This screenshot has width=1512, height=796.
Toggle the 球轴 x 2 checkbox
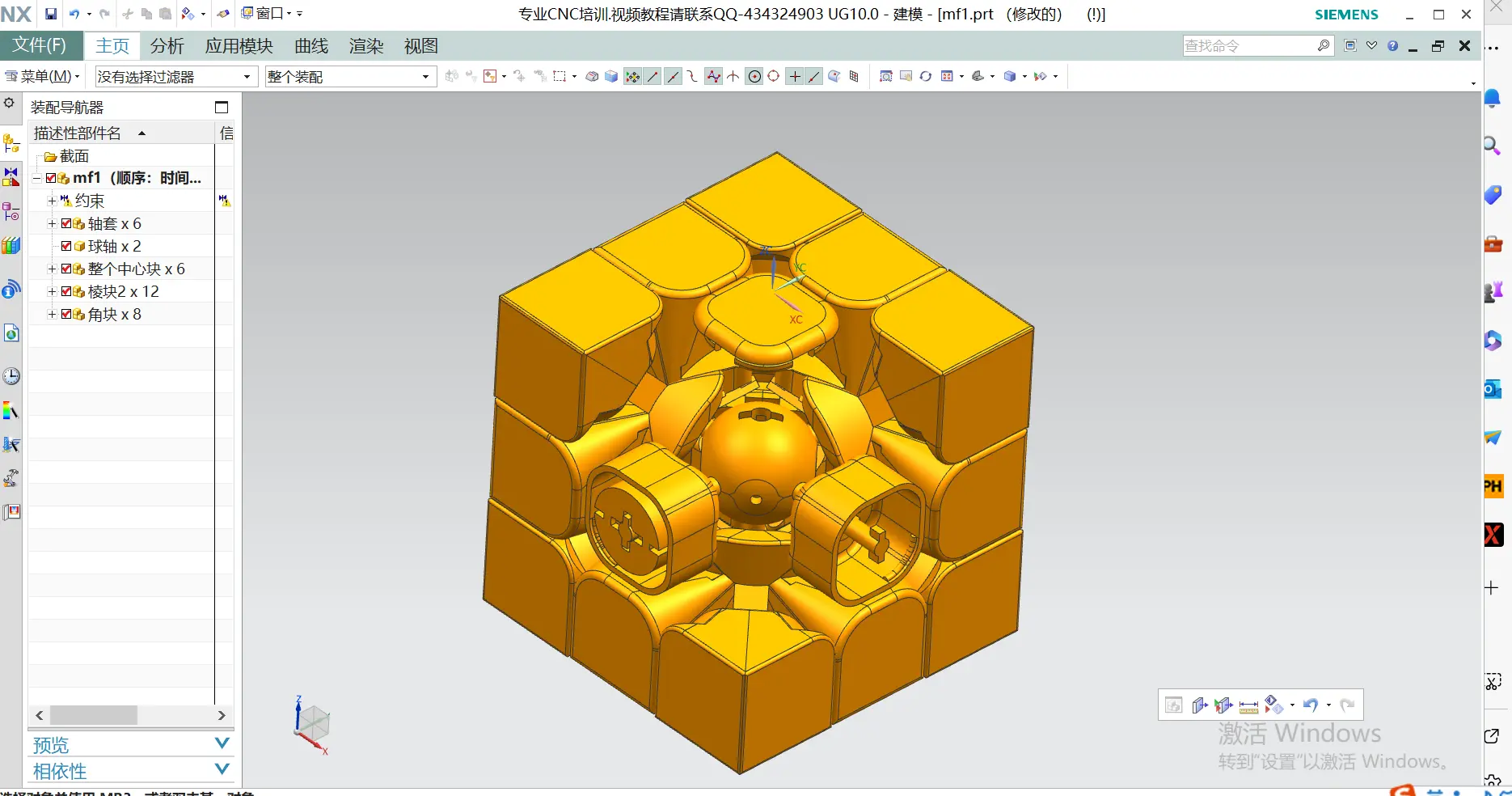(x=66, y=247)
